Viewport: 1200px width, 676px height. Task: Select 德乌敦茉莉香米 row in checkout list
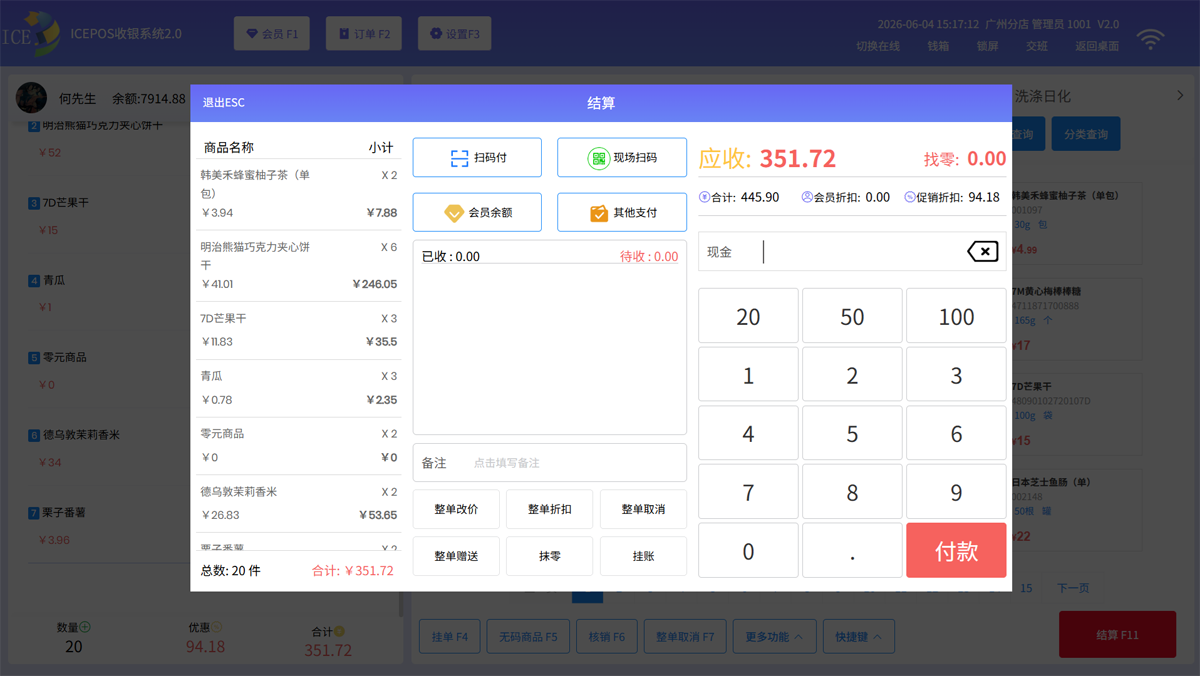tap(298, 504)
